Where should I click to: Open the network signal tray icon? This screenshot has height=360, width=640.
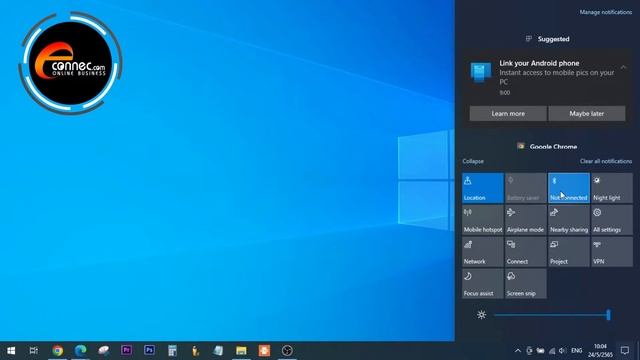point(551,351)
